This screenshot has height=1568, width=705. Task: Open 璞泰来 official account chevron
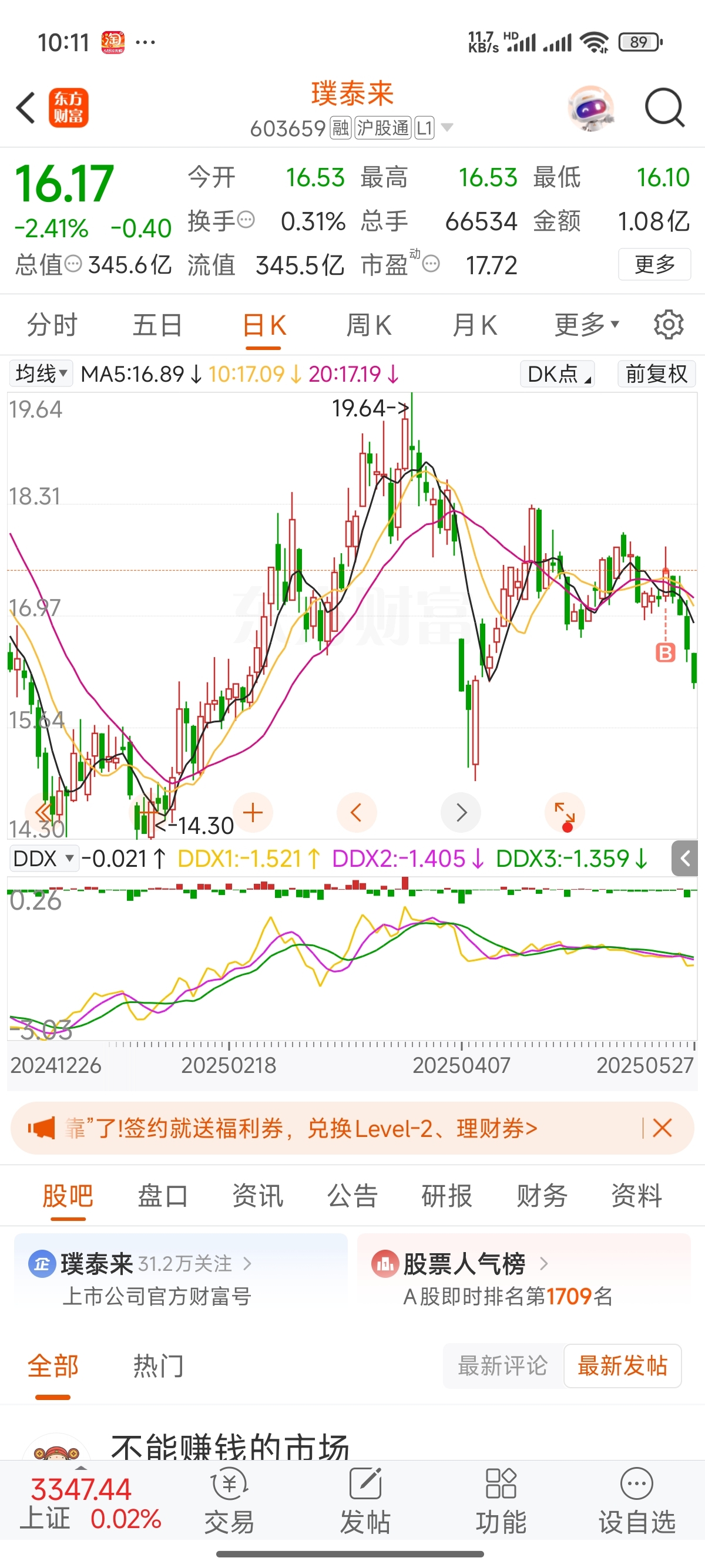click(x=247, y=1264)
